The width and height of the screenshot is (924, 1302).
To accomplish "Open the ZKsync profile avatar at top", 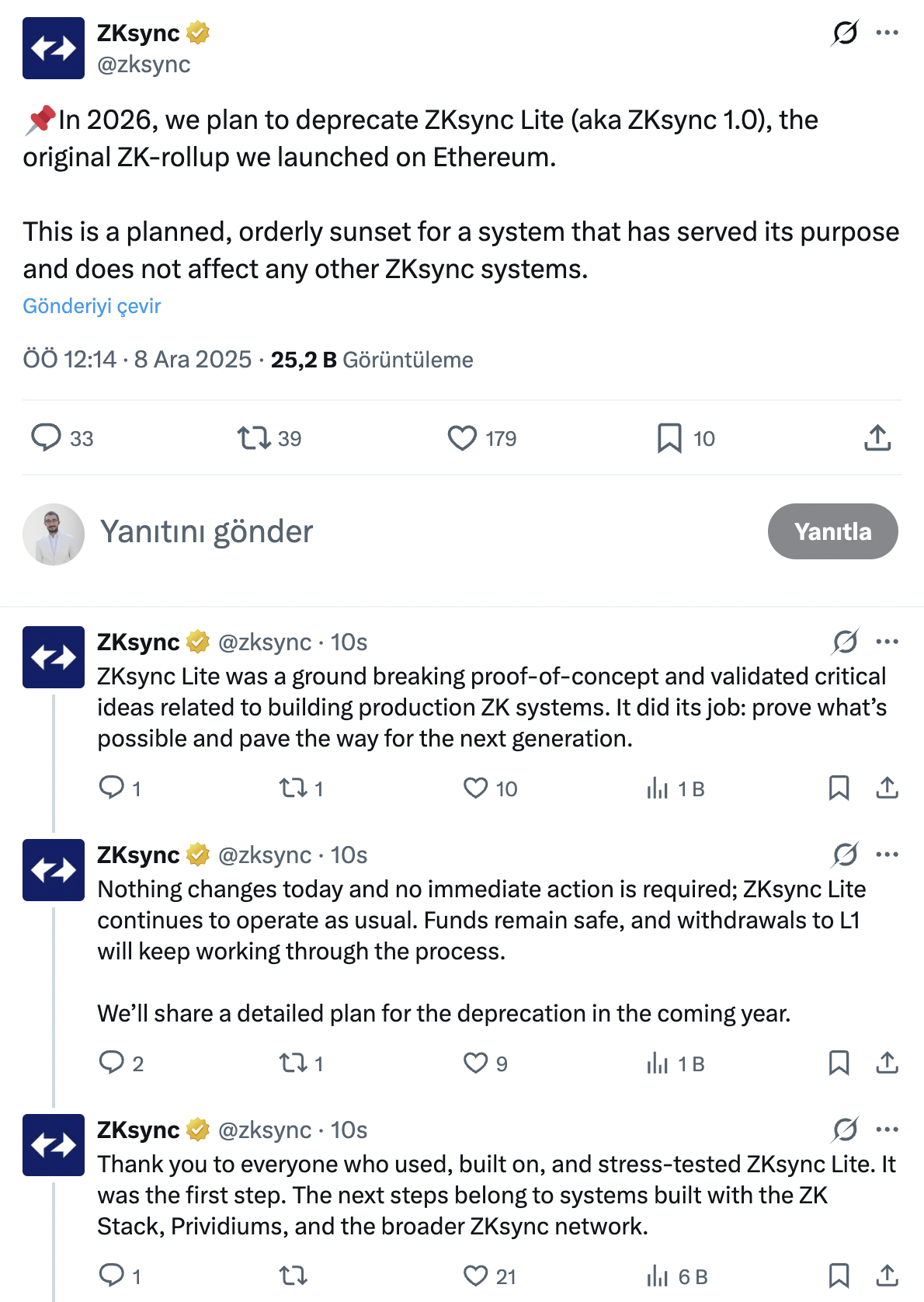I will tap(54, 48).
